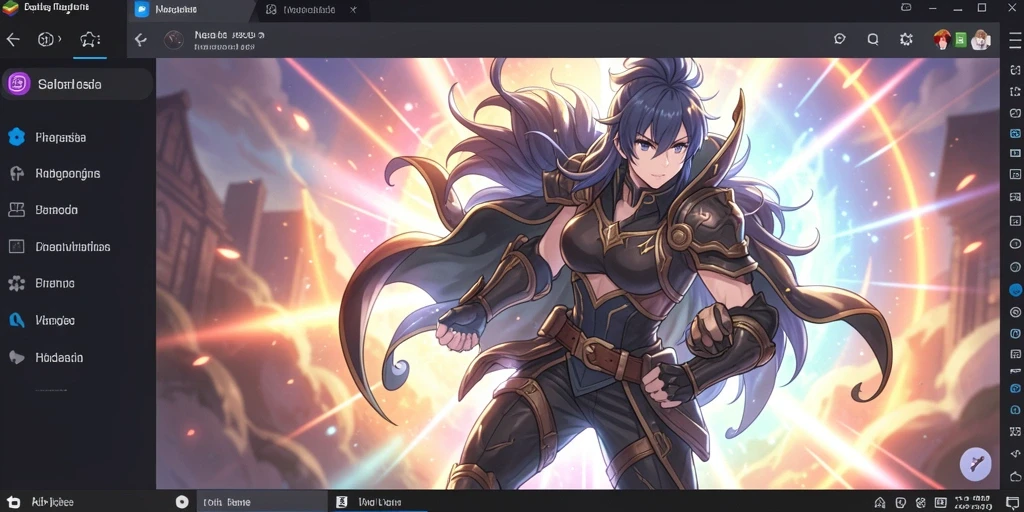
Task: Open the chat bubble icon in the header
Action: coord(840,39)
